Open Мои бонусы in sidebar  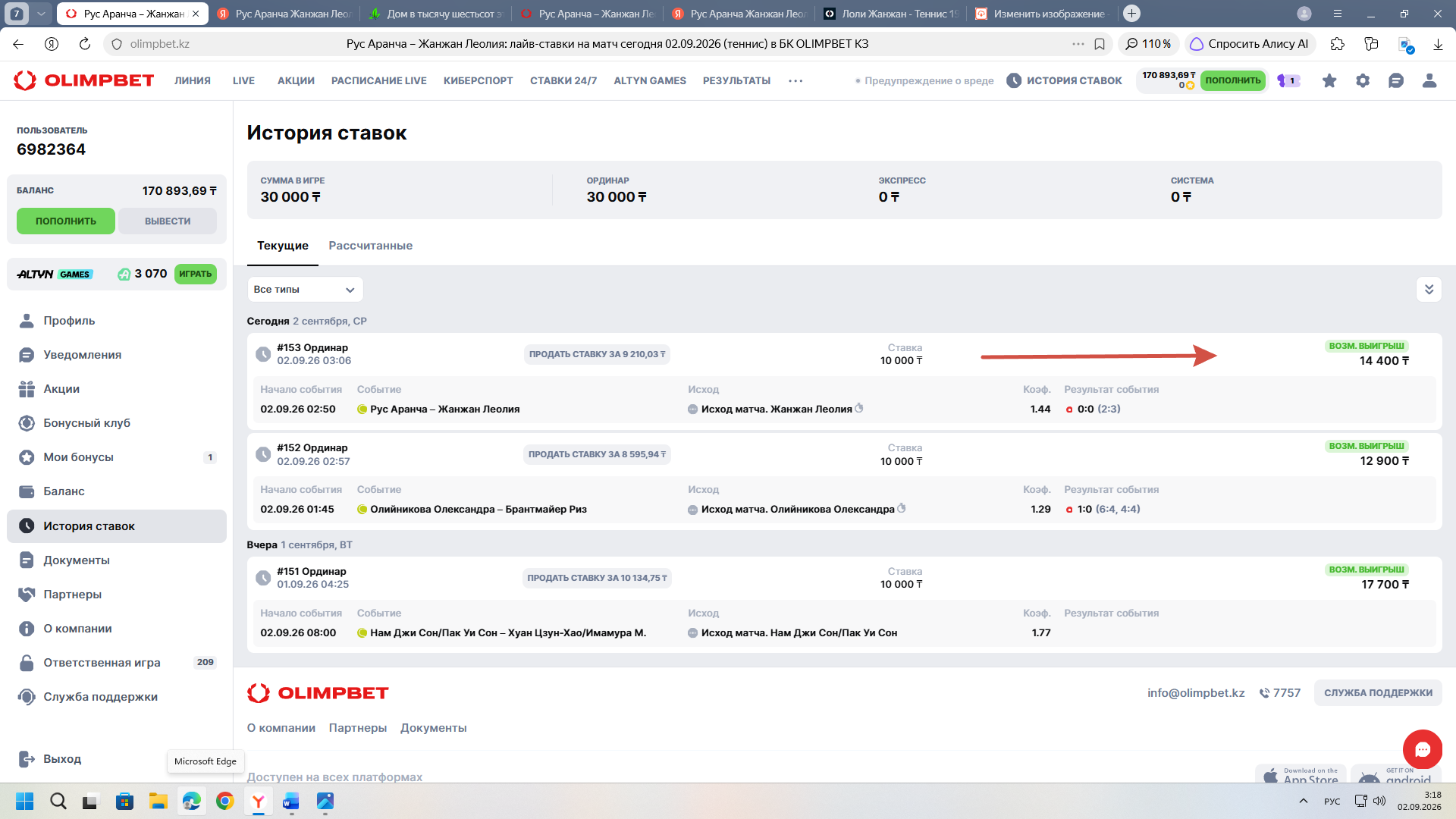117,457
